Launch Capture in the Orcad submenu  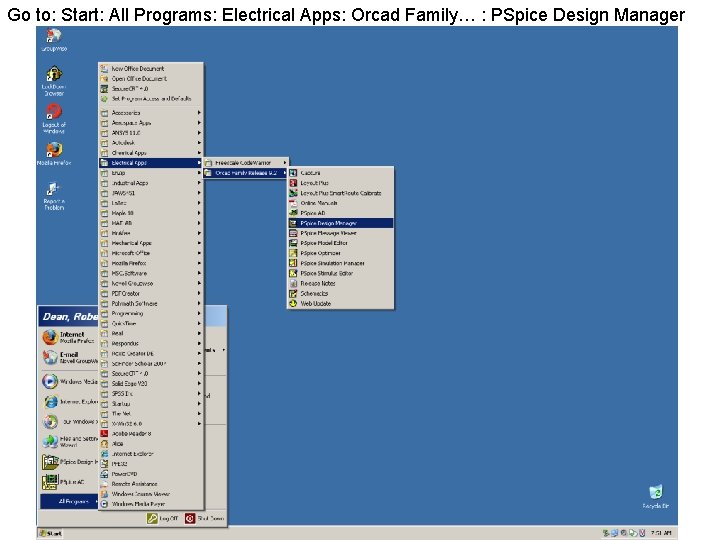point(340,173)
